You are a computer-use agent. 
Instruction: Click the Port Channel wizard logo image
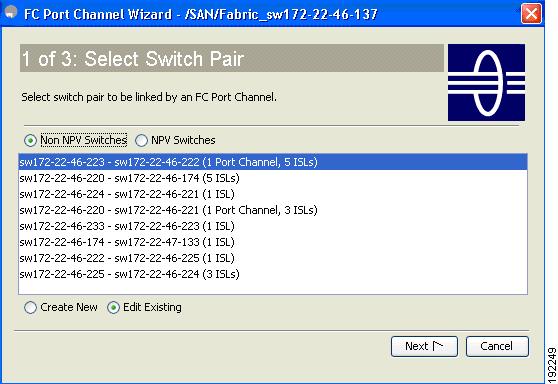pos(486,83)
